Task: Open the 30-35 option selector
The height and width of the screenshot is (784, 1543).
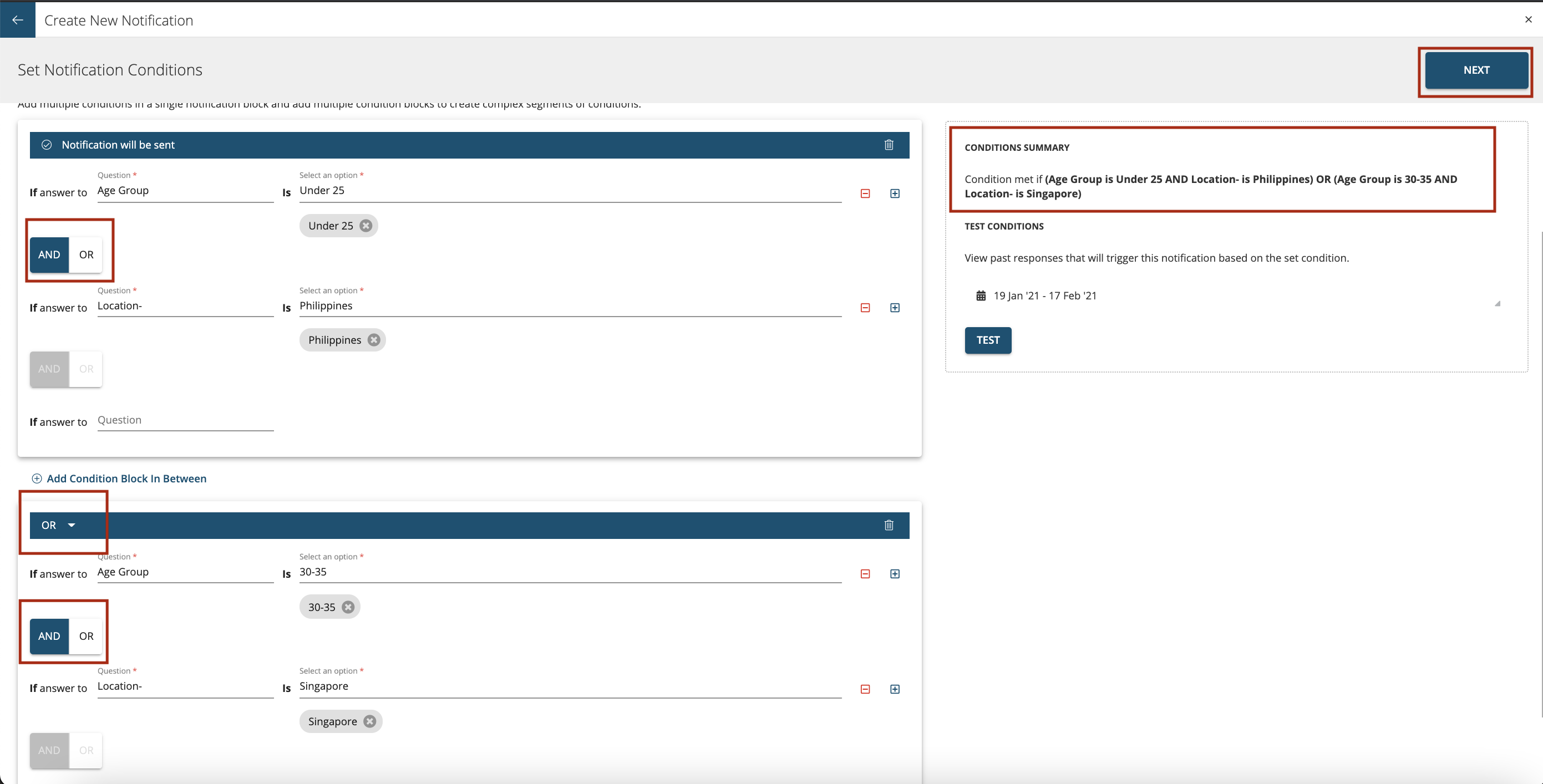Action: click(x=570, y=572)
